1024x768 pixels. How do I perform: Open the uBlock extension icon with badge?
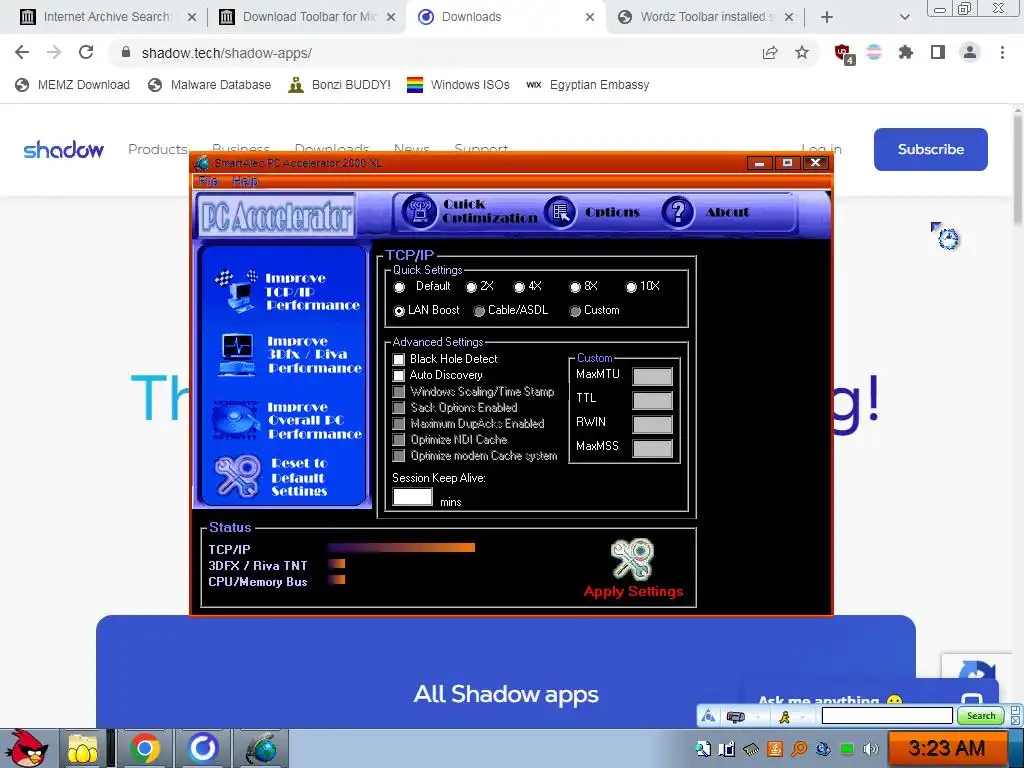tap(844, 53)
